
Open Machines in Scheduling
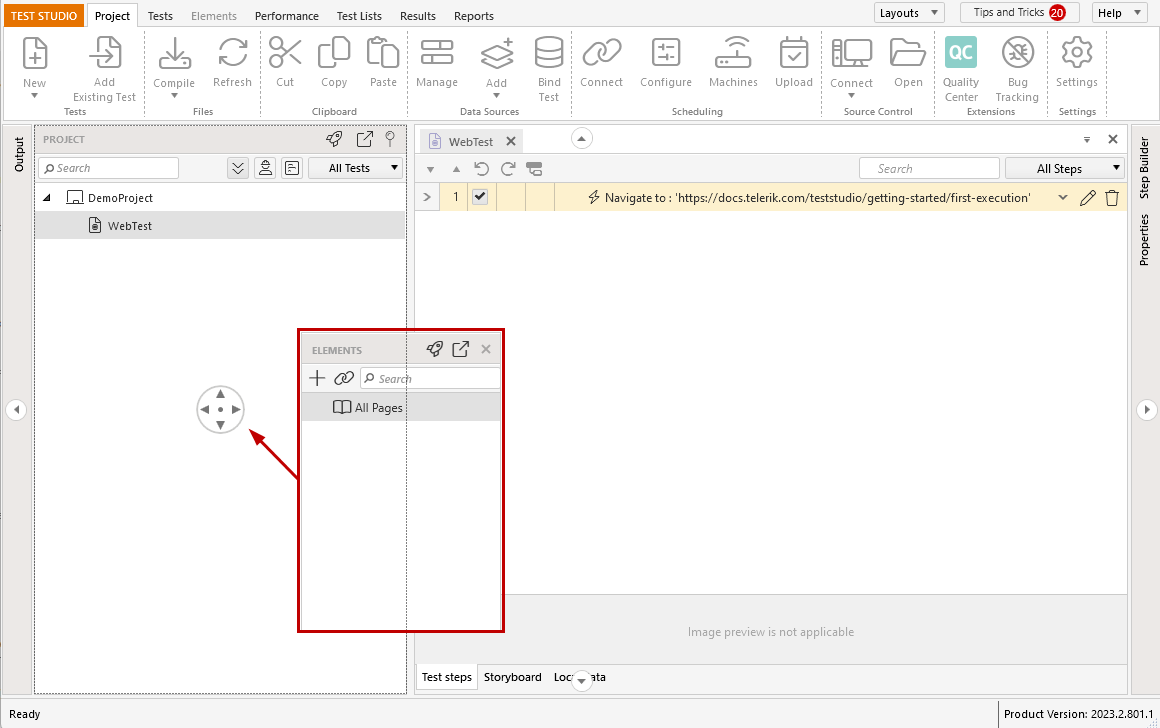733,53
